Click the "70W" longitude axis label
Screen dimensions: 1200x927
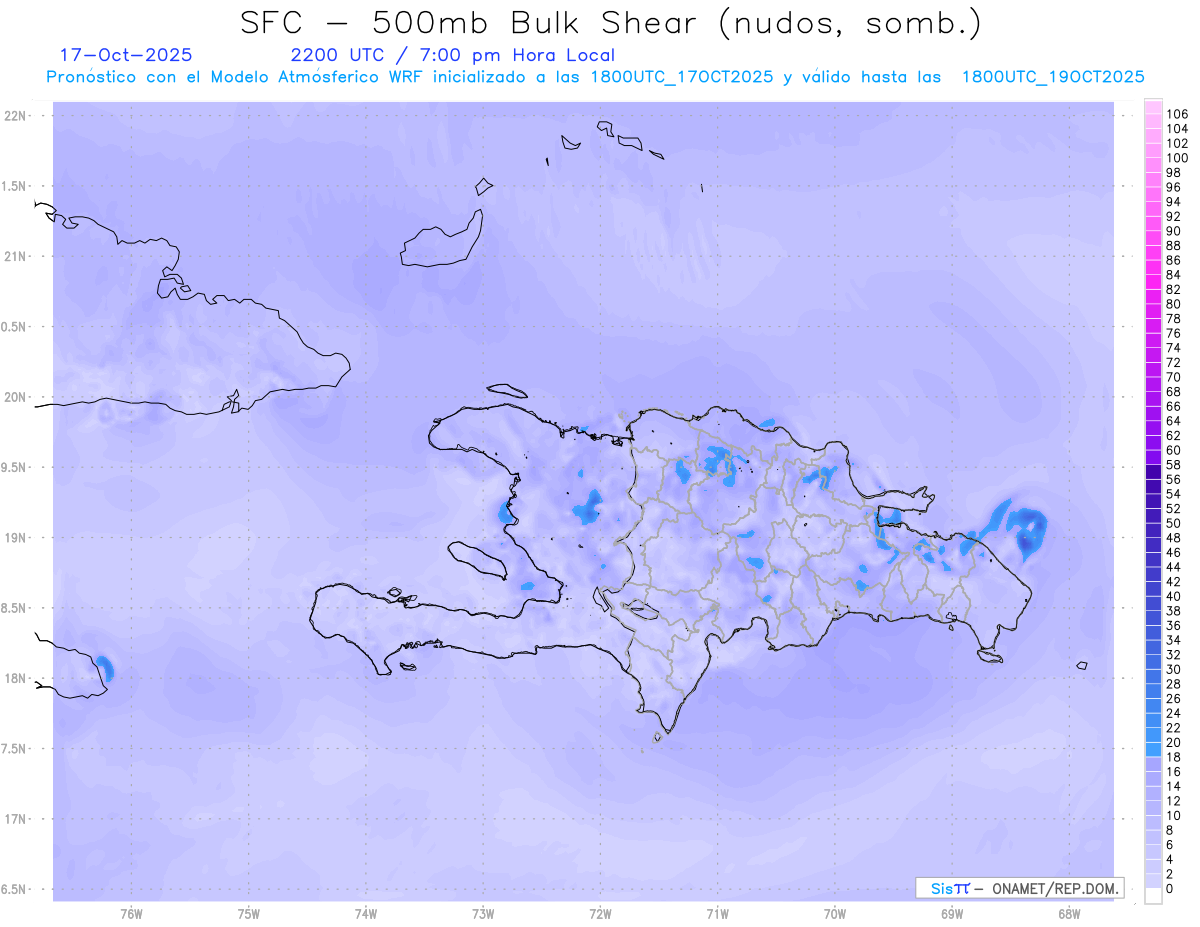click(835, 913)
